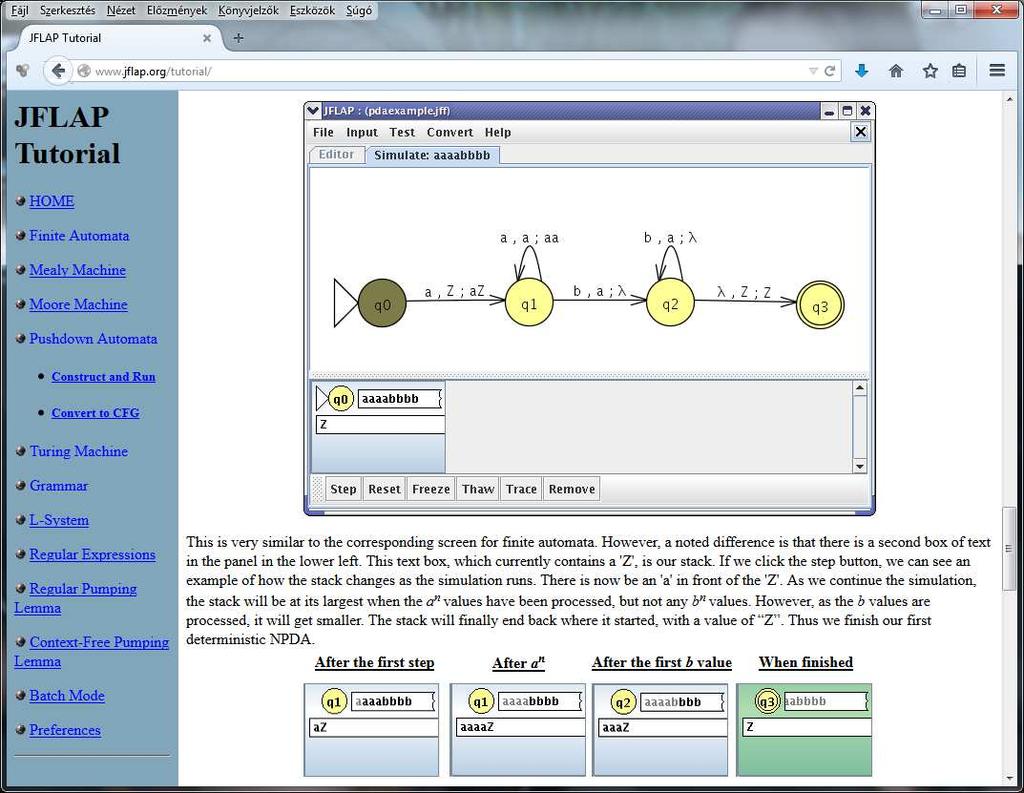Open the Finite Automata link
This screenshot has height=793, width=1024.
coord(79,236)
